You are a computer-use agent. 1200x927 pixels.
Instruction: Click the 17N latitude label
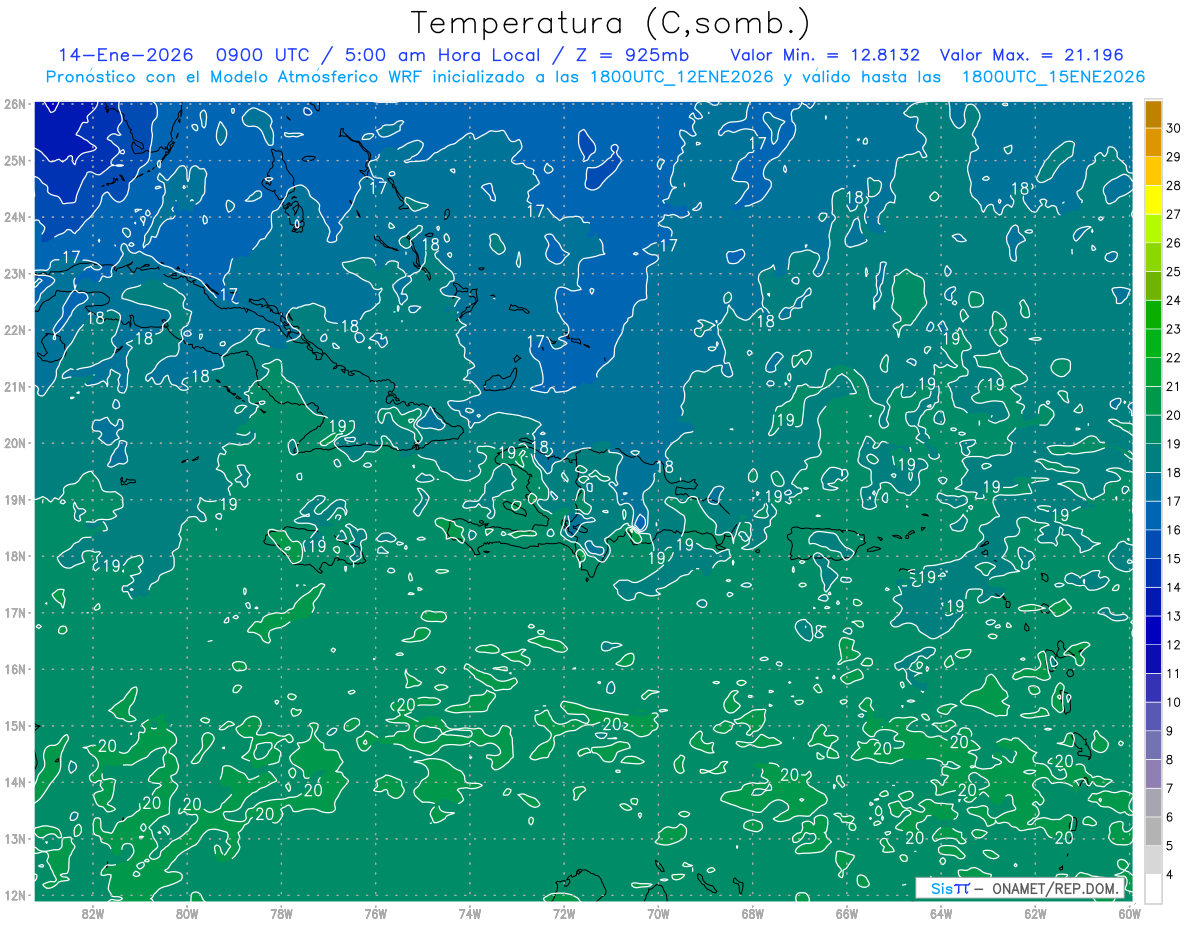(x=14, y=612)
